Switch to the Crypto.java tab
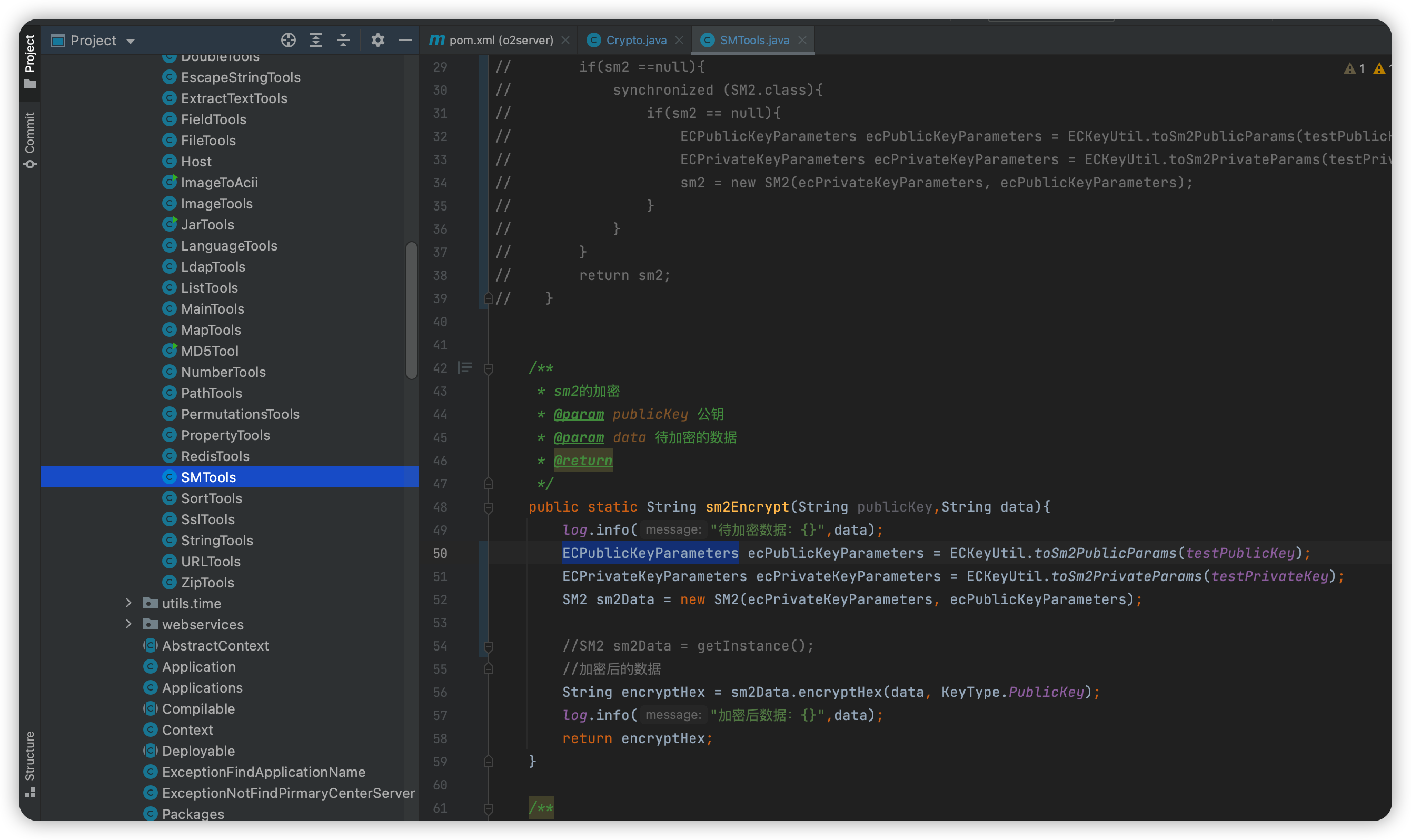This screenshot has height=840, width=1411. [635, 40]
